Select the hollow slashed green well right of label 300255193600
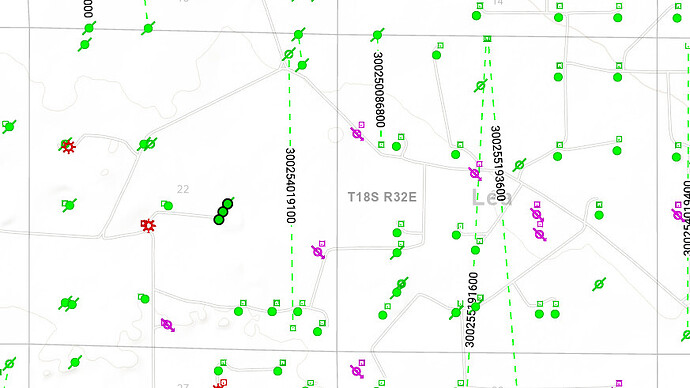The height and width of the screenshot is (388, 690). click(519, 165)
